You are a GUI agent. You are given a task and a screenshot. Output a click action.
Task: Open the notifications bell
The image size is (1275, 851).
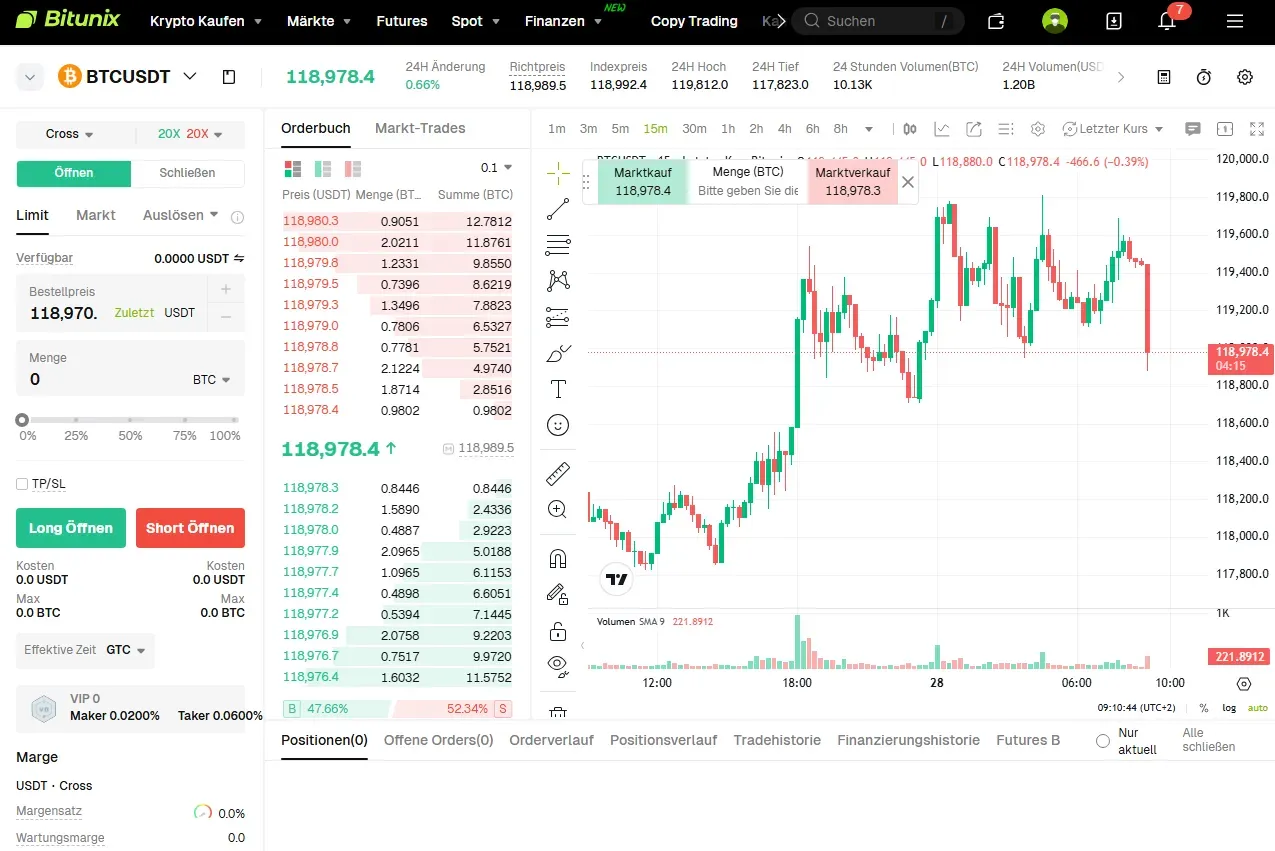point(1166,21)
